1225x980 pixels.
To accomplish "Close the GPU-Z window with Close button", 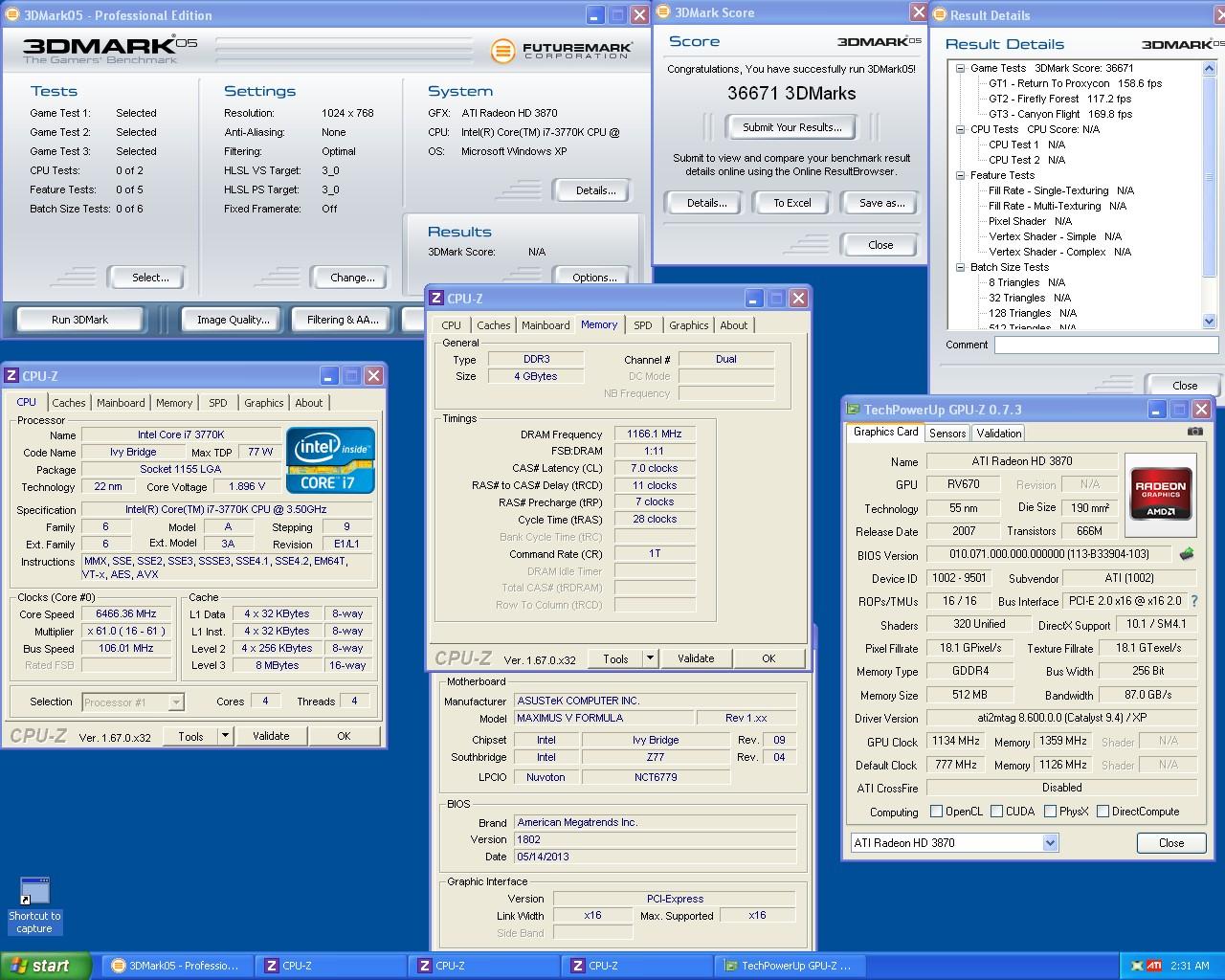I will 1171,843.
